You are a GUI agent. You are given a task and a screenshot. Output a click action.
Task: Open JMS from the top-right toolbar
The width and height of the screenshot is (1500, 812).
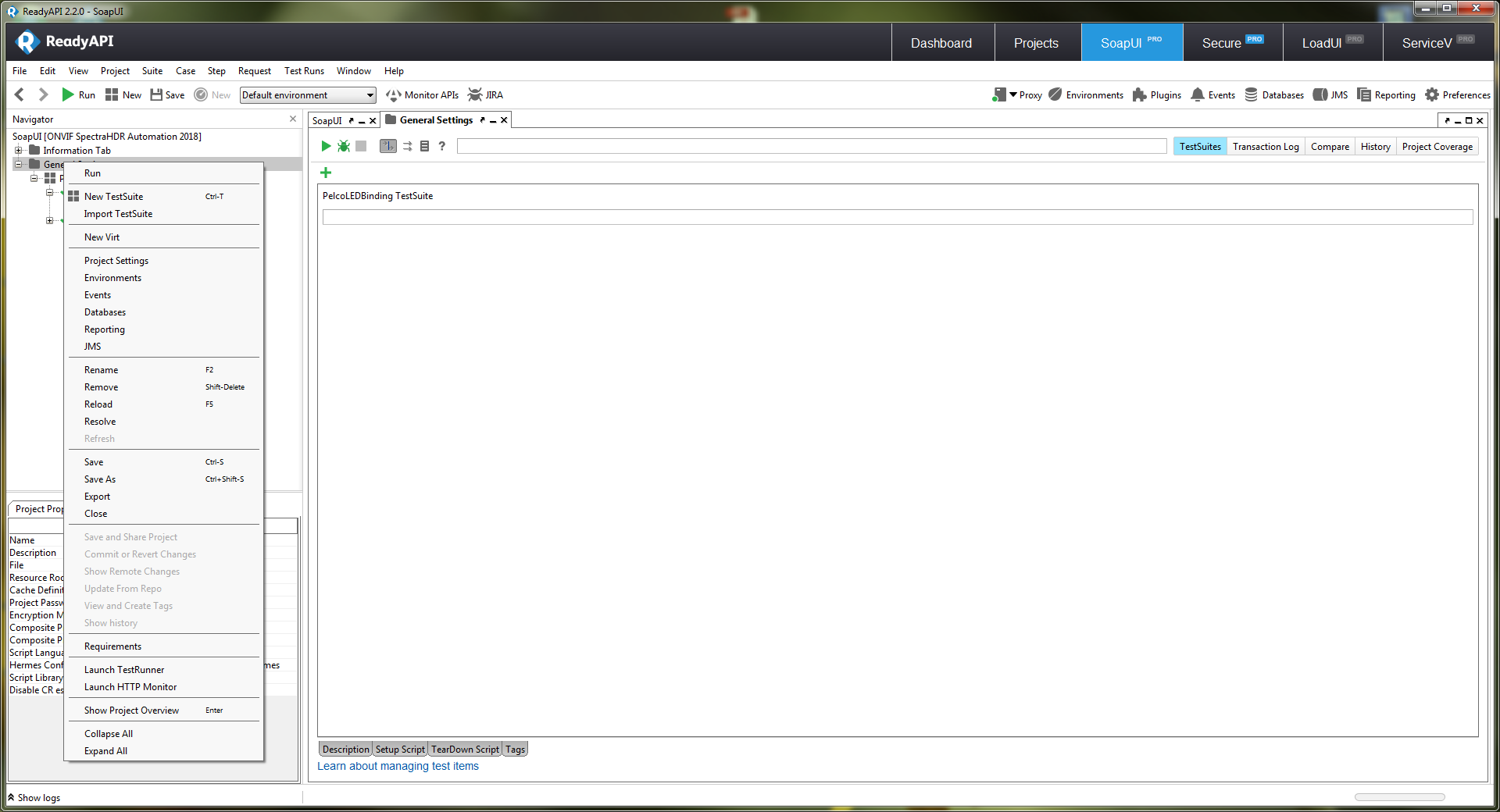point(1330,94)
